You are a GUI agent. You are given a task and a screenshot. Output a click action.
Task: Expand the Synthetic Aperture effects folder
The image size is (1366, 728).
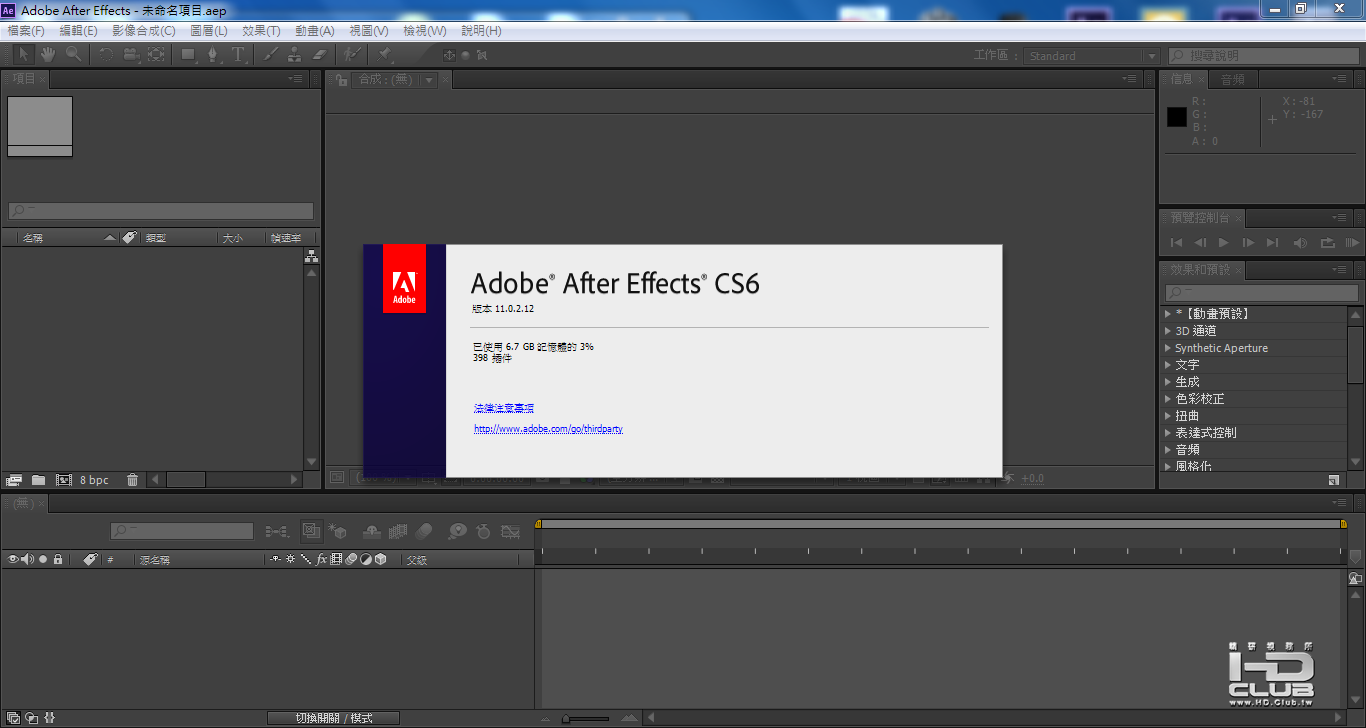coord(1168,348)
